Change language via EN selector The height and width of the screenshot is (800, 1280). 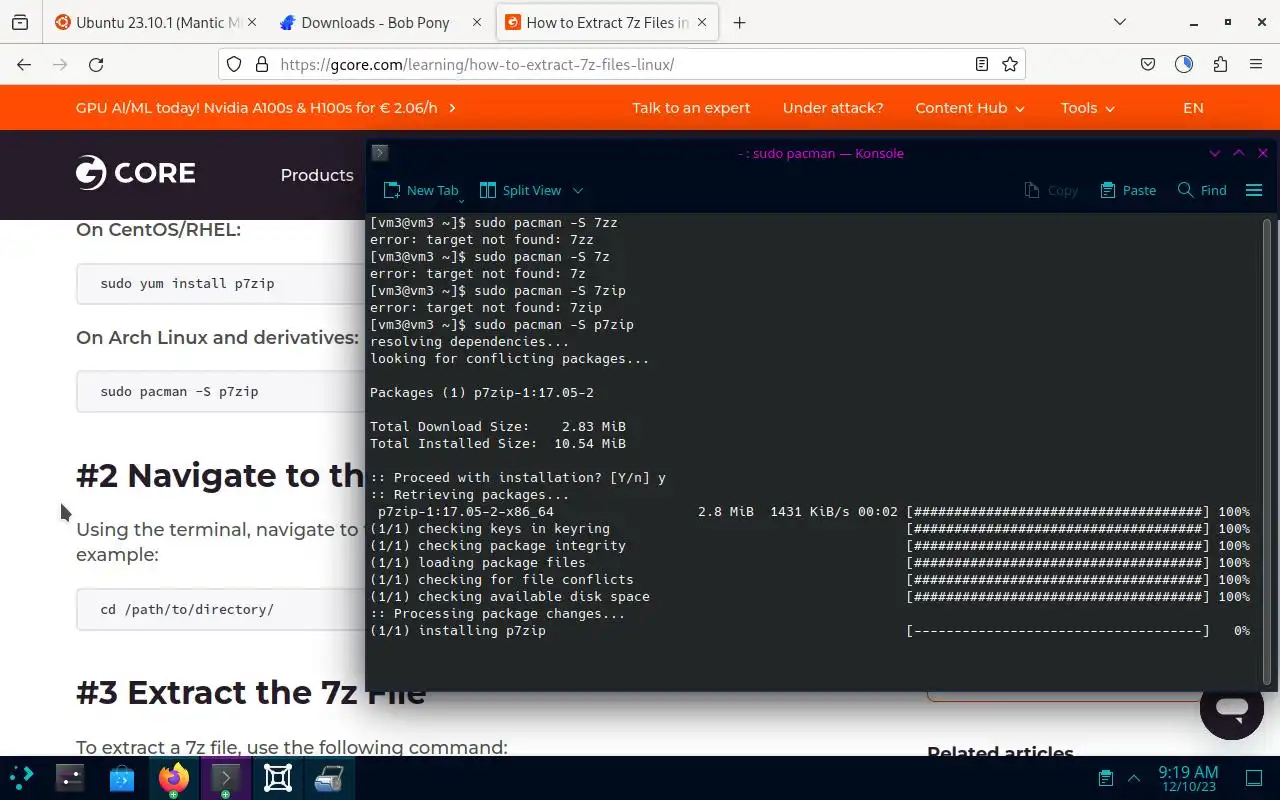1193,108
